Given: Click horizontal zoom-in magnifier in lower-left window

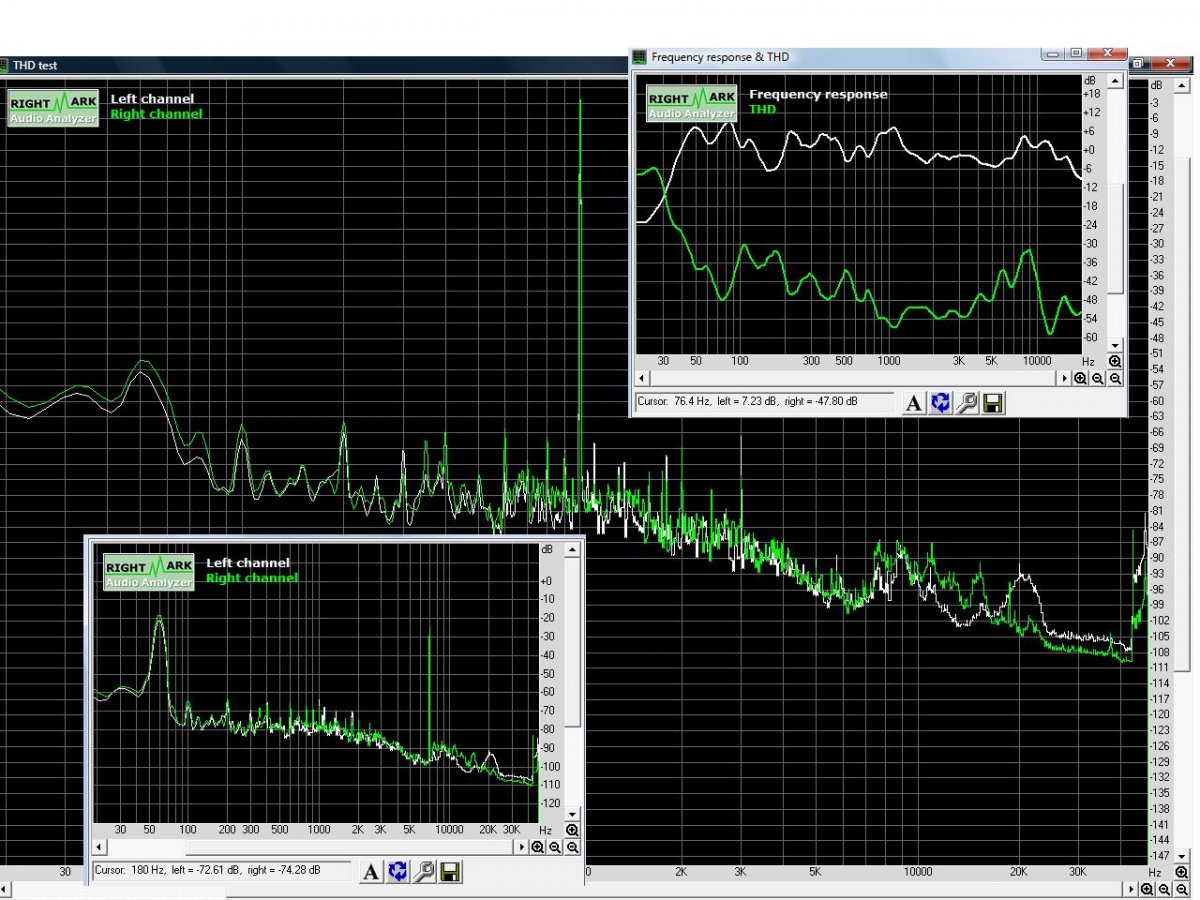Looking at the screenshot, I should click(538, 847).
